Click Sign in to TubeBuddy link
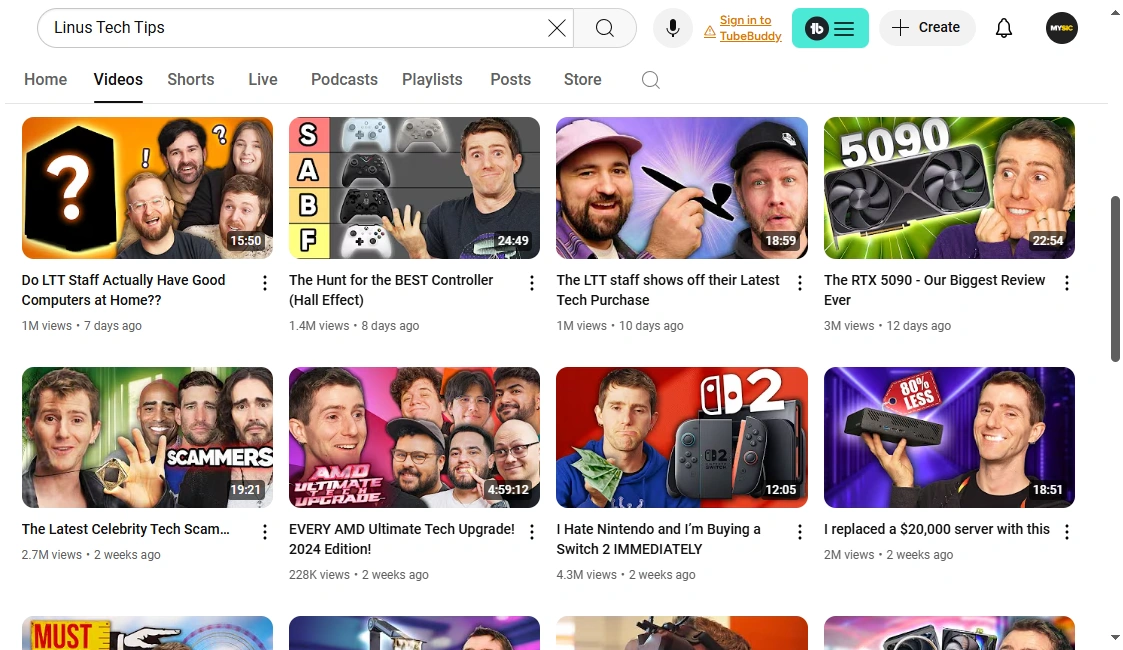 click(750, 28)
